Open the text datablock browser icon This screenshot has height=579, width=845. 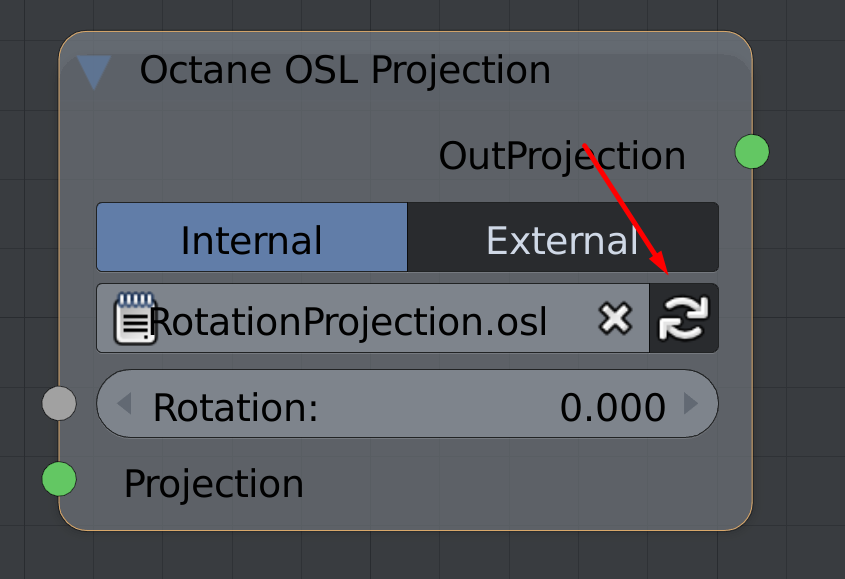[135, 318]
